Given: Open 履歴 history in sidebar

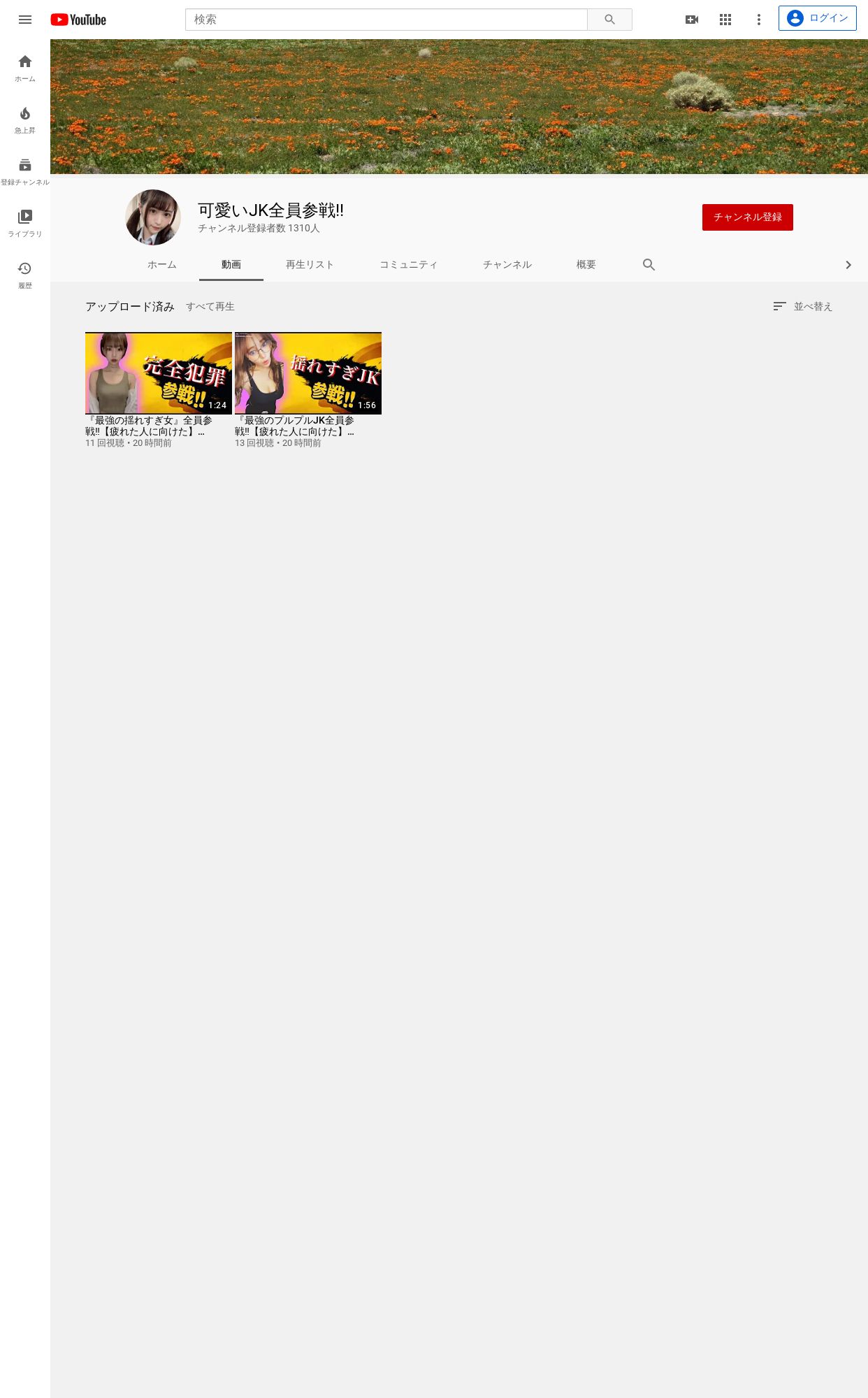Looking at the screenshot, I should click(25, 275).
